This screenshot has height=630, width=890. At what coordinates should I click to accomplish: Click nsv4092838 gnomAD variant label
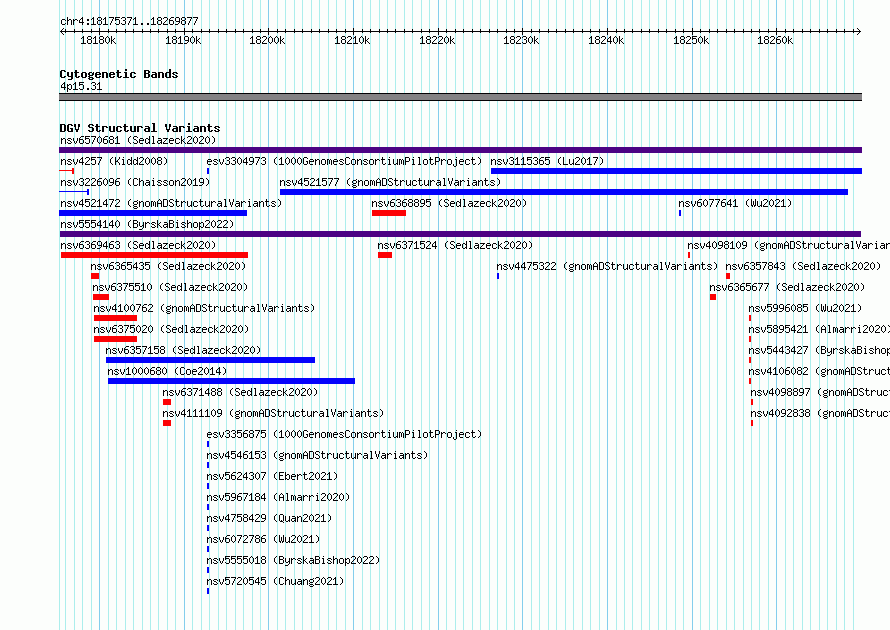tap(820, 413)
